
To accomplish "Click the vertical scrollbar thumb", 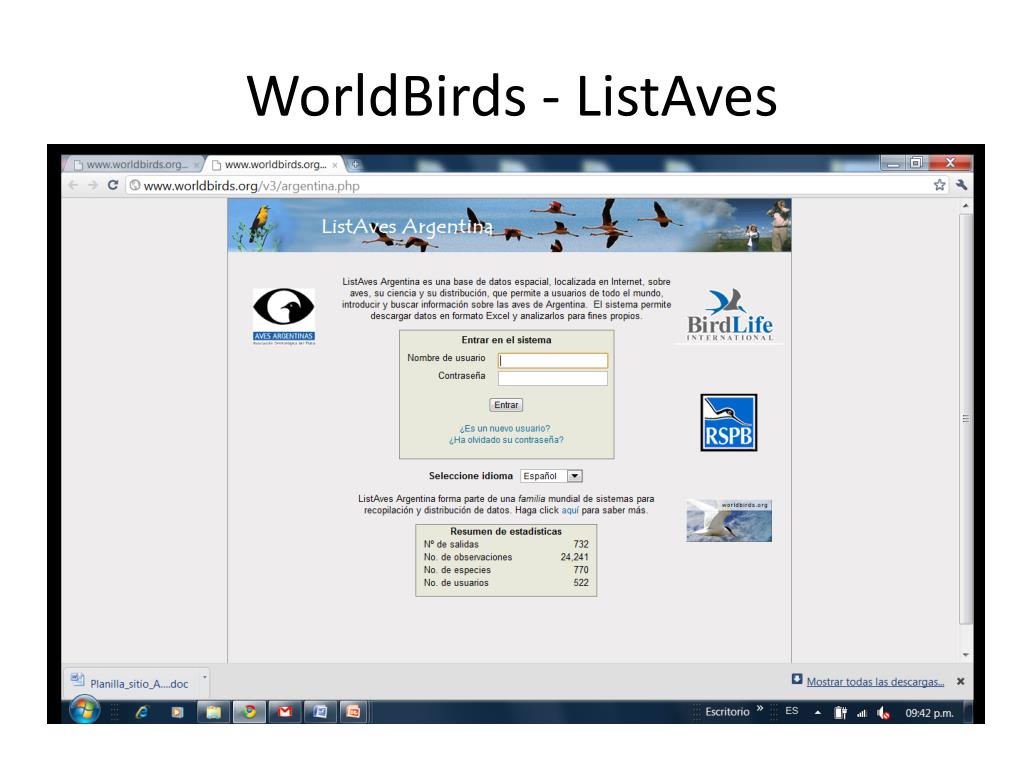I will tap(965, 418).
